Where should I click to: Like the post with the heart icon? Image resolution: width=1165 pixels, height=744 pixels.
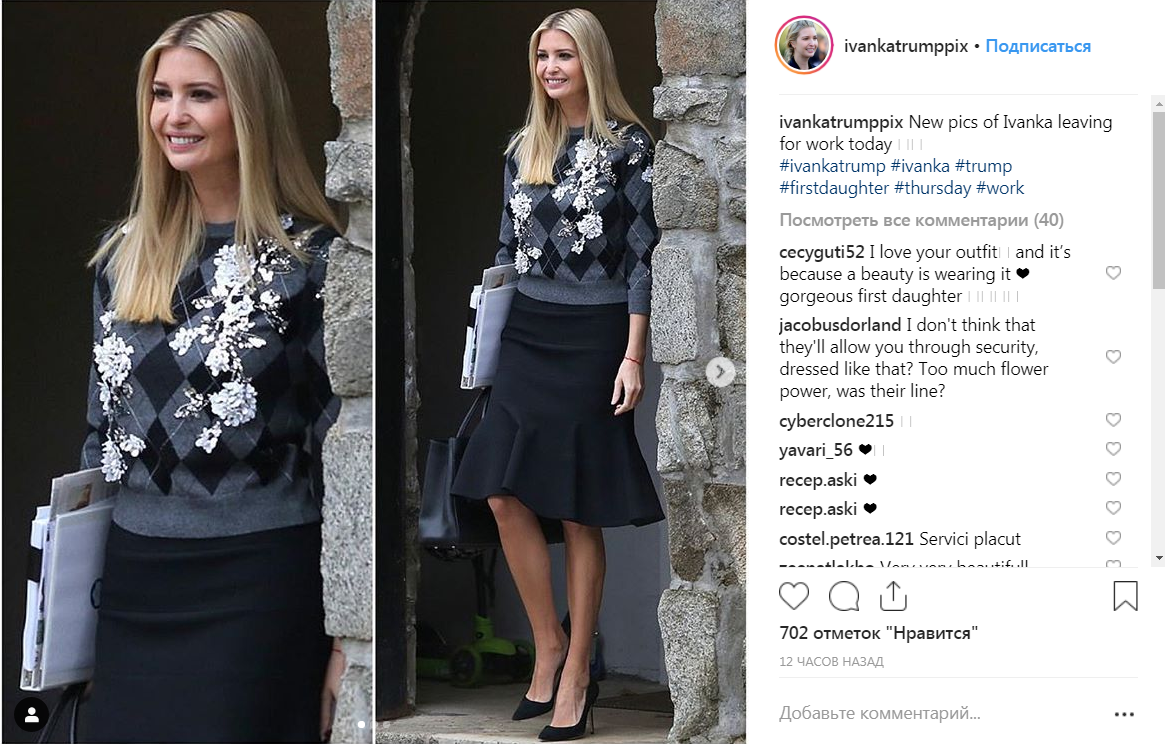794,596
